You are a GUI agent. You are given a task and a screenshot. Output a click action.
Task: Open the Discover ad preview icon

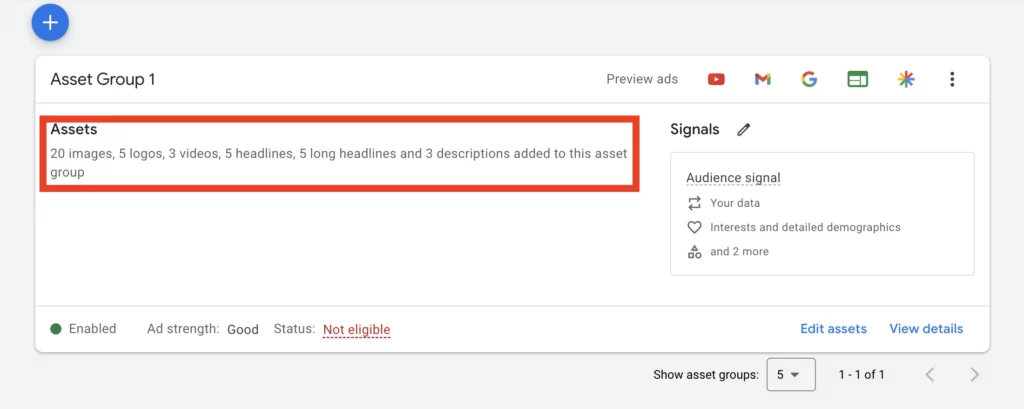[x=906, y=80]
